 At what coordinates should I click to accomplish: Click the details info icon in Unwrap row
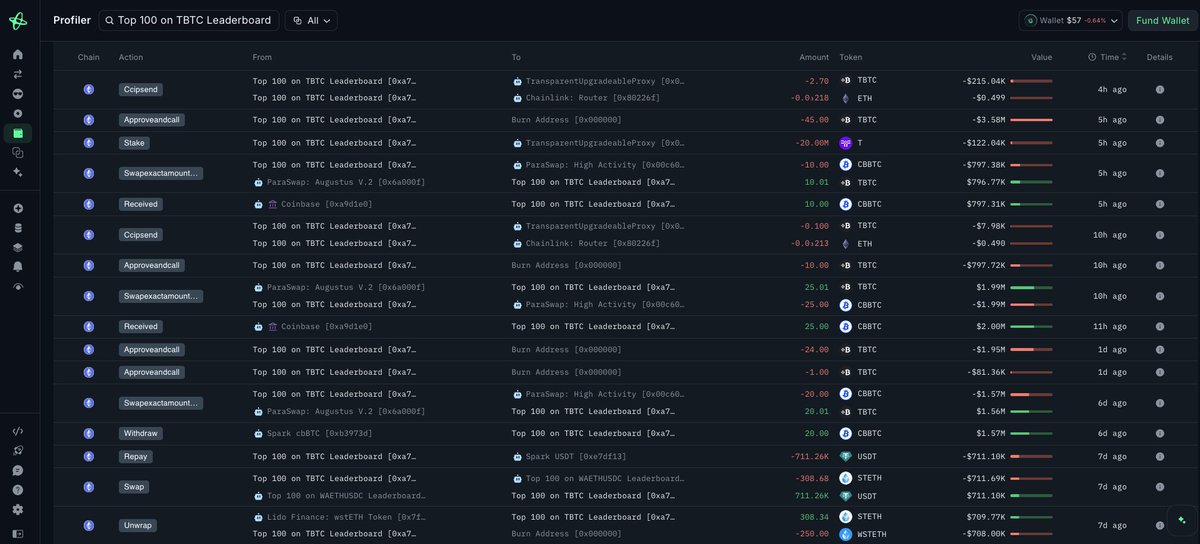[1160, 525]
